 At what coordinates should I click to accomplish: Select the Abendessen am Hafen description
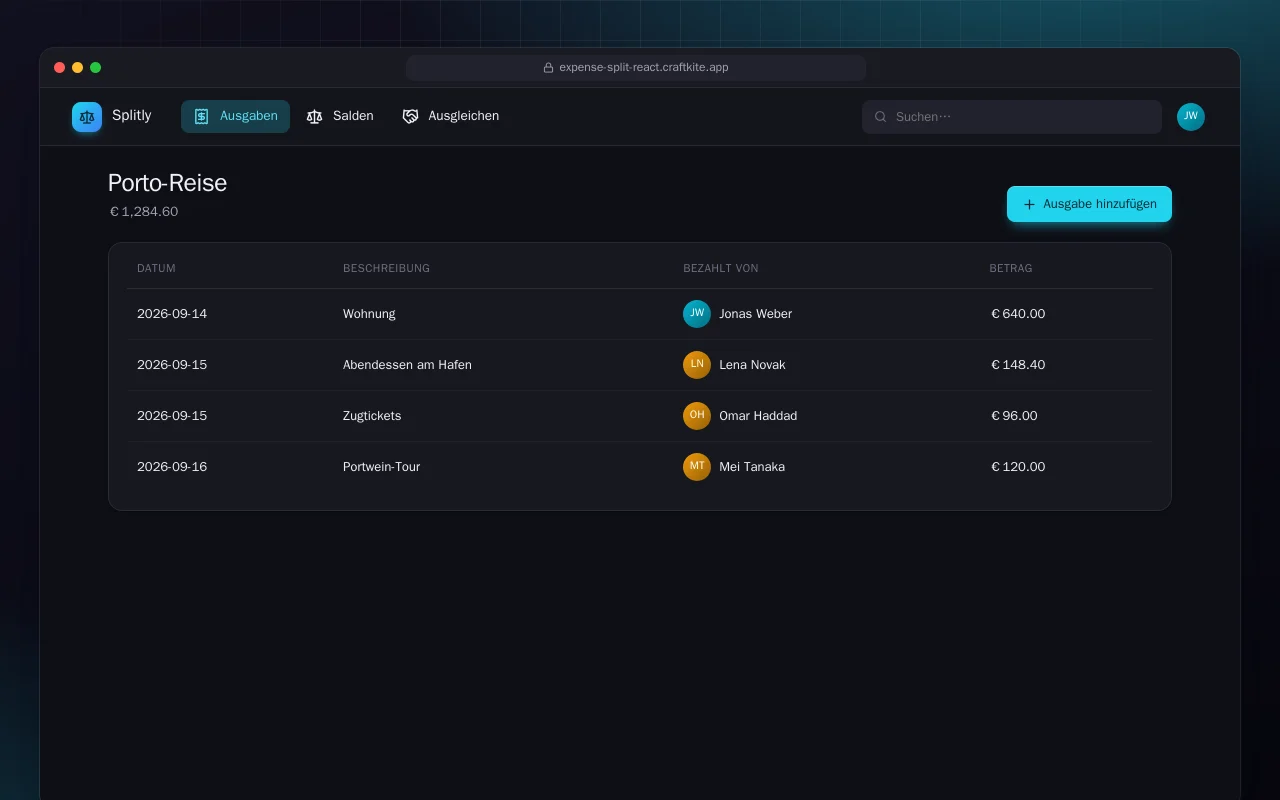(407, 365)
